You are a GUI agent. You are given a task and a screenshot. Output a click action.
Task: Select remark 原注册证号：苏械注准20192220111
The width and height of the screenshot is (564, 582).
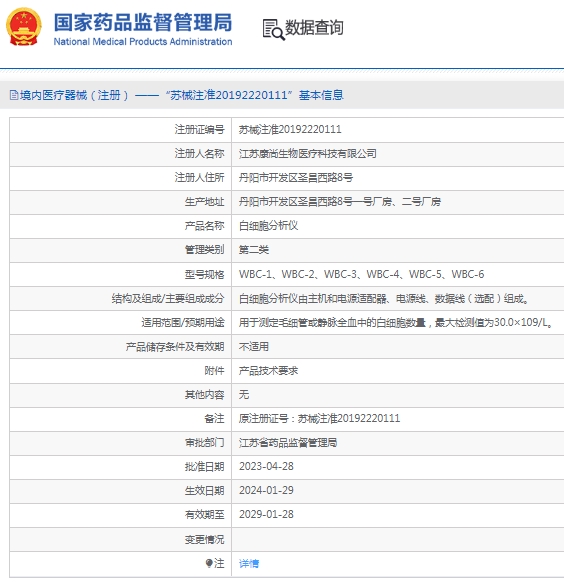coord(319,419)
